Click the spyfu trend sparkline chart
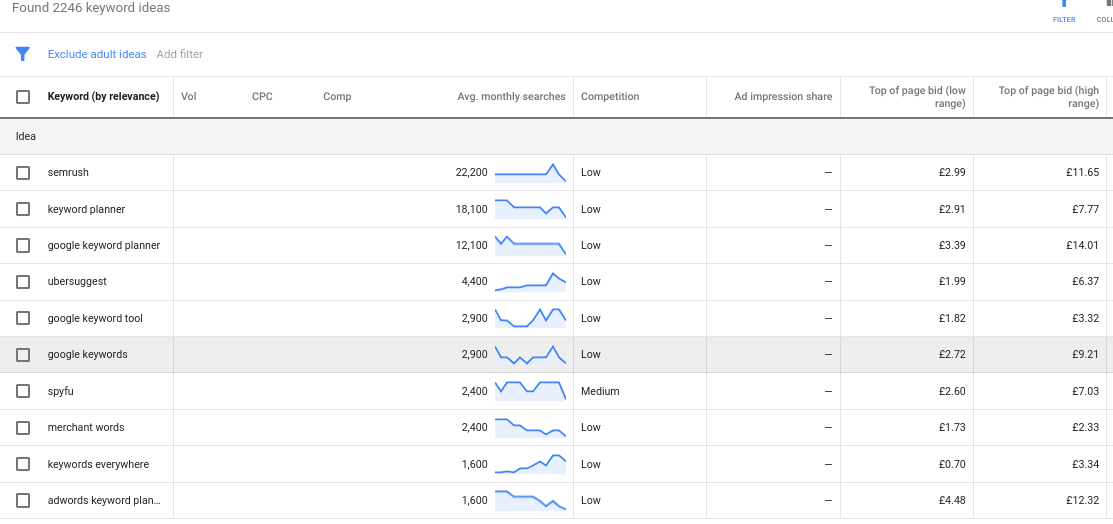Screen dimensions: 1113x524 coord(530,391)
